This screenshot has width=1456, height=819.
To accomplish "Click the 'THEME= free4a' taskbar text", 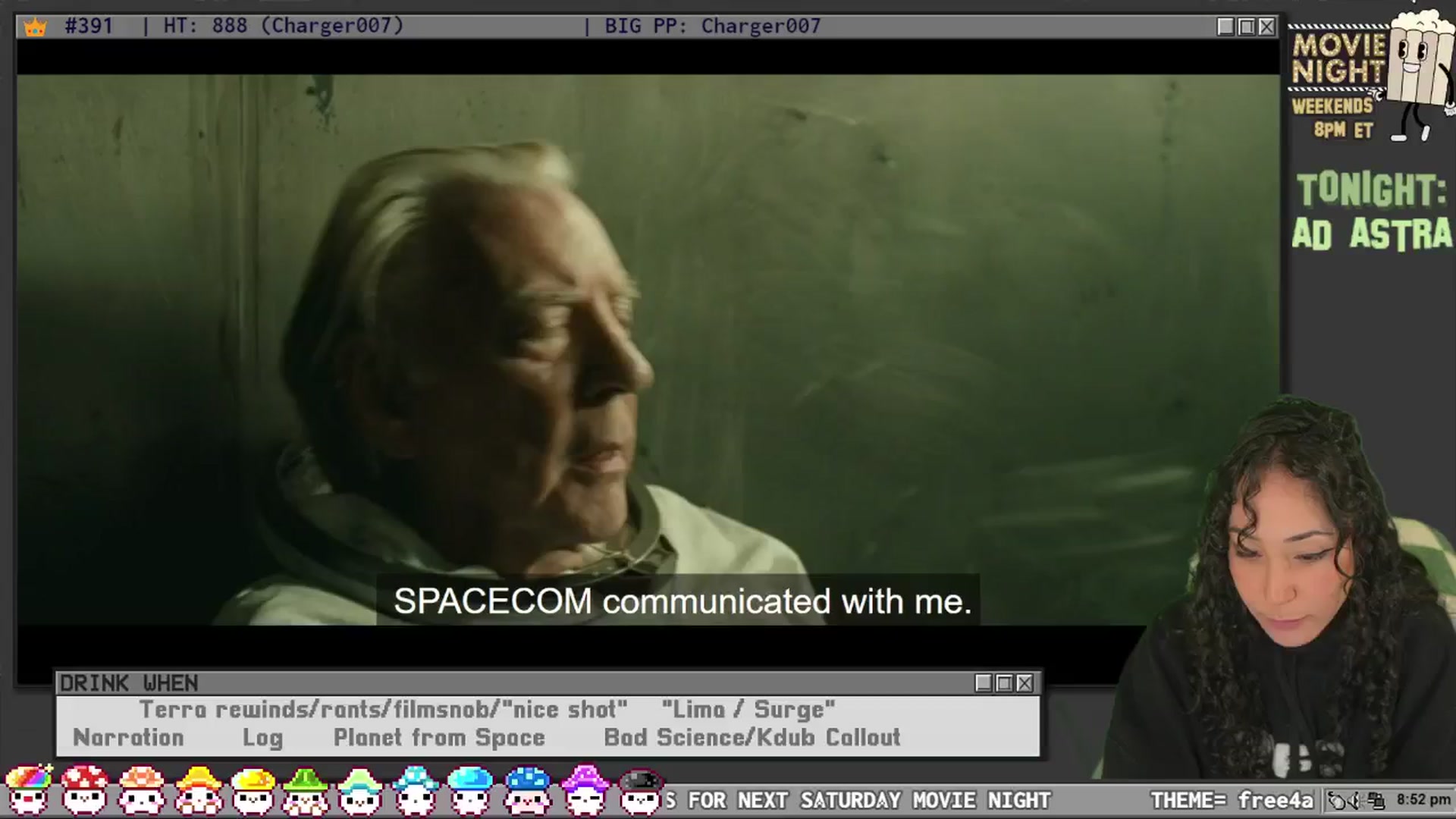I will (x=1232, y=800).
